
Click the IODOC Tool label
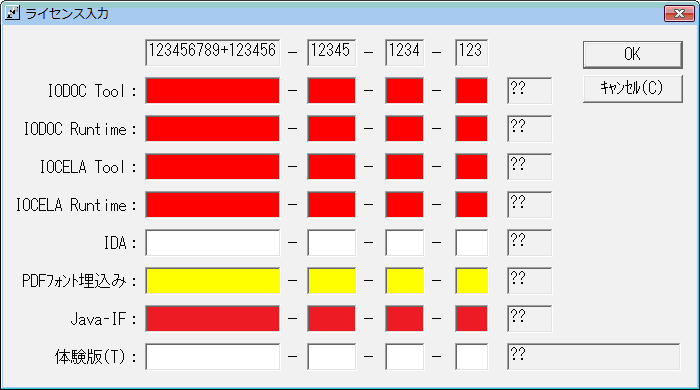pyautogui.click(x=92, y=91)
